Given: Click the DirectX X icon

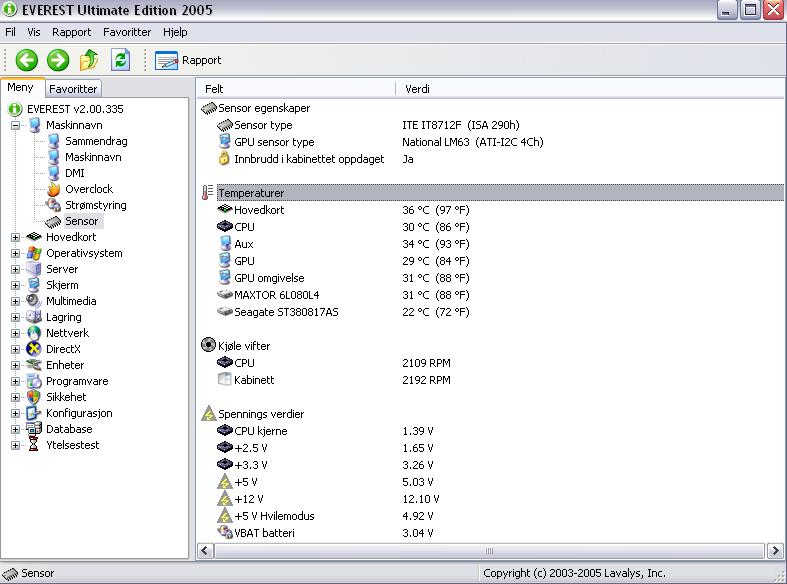Looking at the screenshot, I should 34,349.
